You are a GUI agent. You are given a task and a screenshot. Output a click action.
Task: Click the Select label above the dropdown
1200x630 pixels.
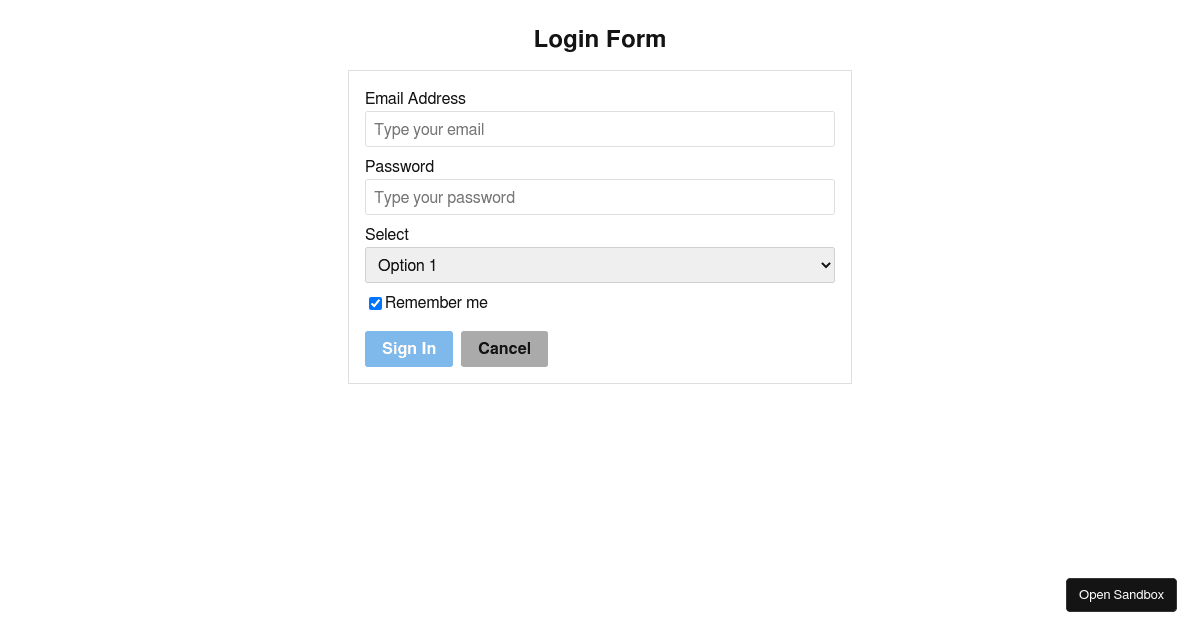(387, 234)
